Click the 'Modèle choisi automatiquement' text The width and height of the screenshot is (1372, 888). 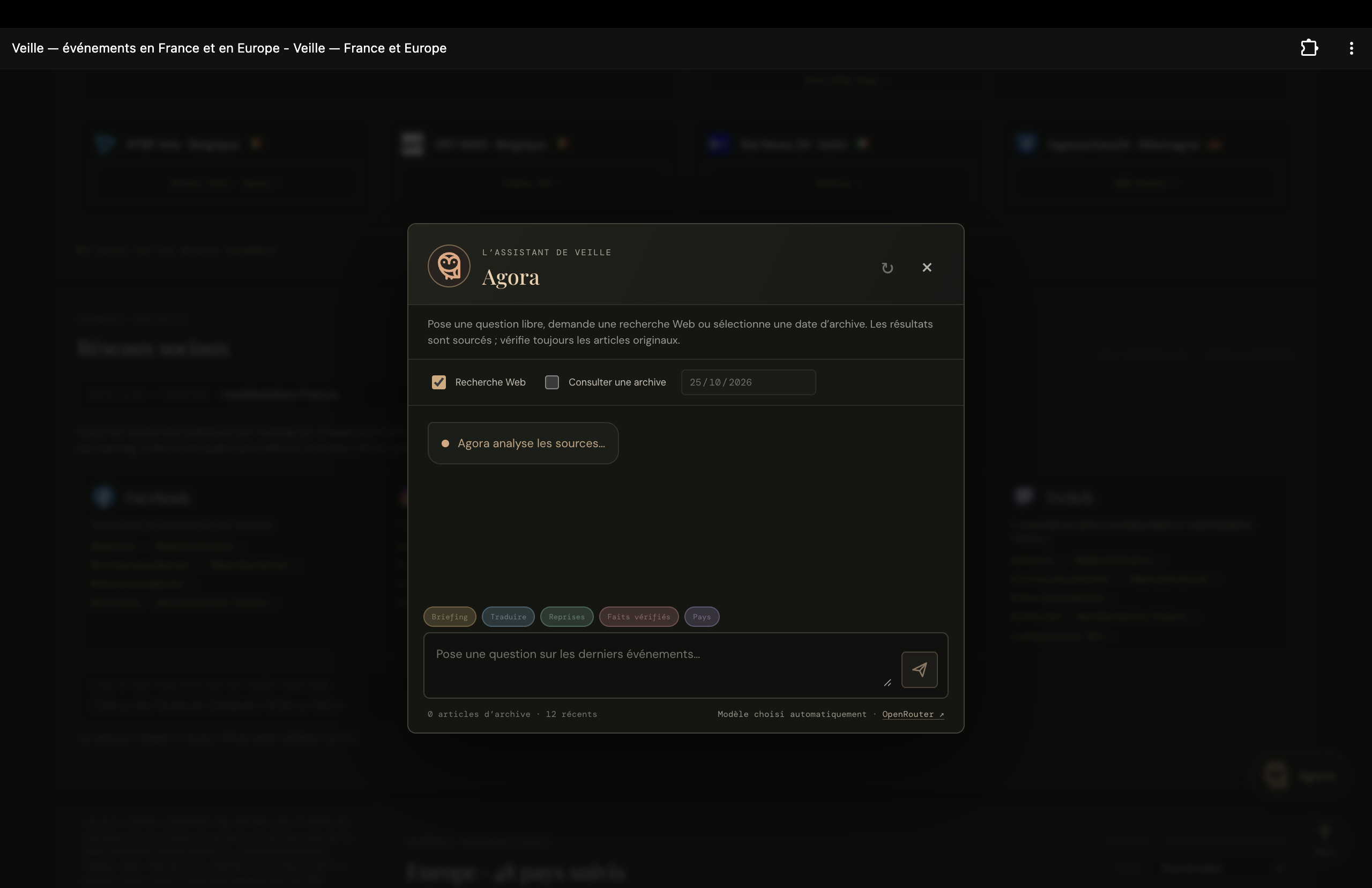point(792,714)
